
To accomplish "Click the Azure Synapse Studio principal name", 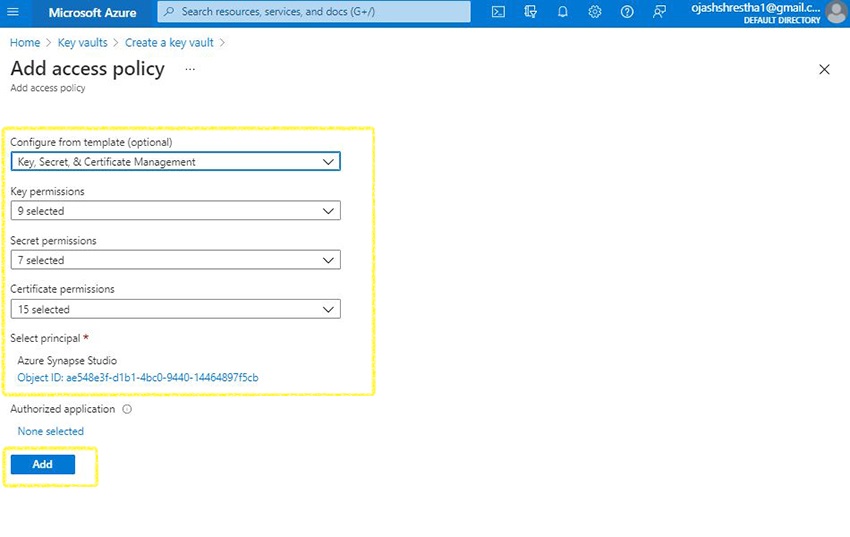I will 67,361.
